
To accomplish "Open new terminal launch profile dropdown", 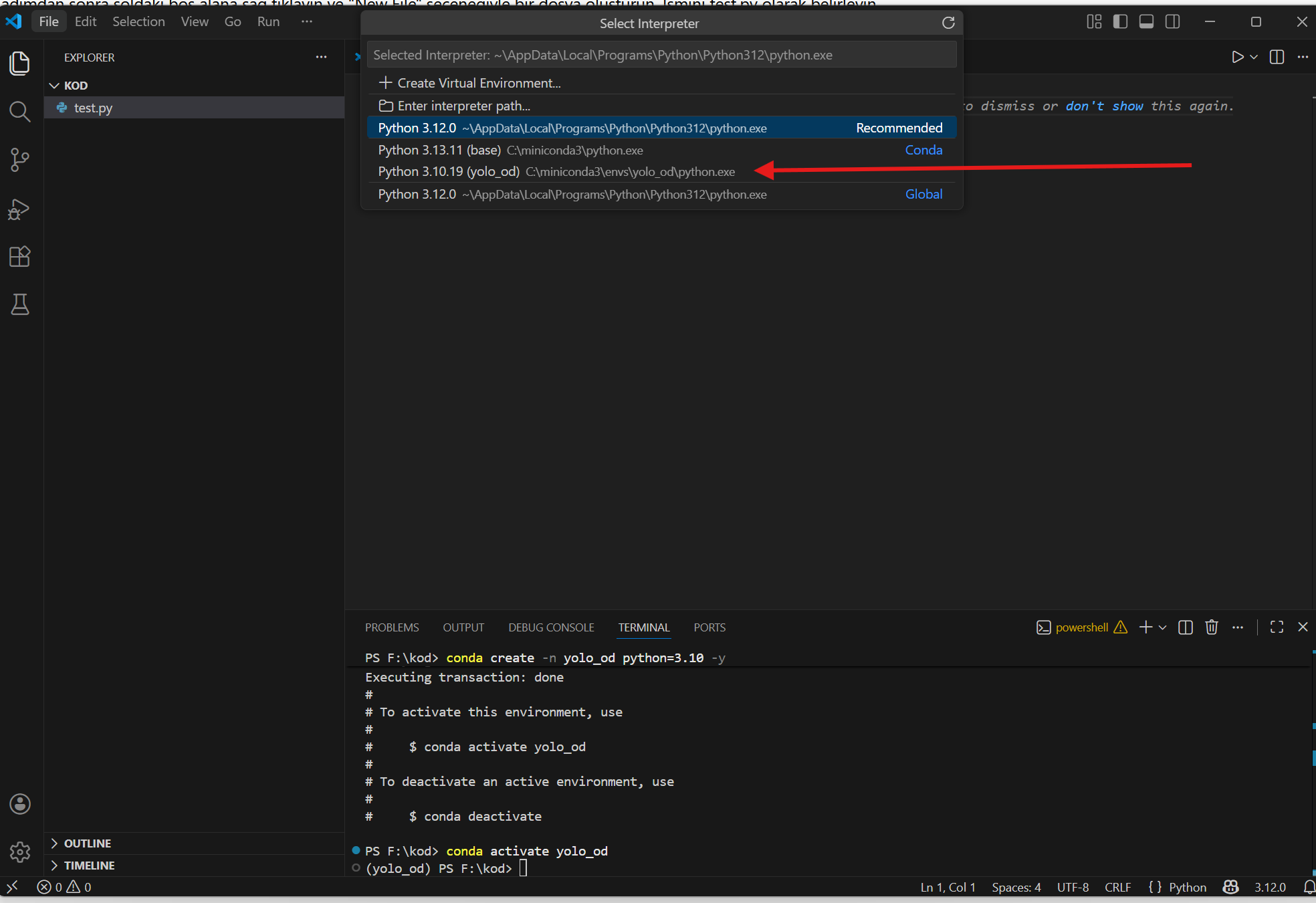I will tap(1163, 627).
